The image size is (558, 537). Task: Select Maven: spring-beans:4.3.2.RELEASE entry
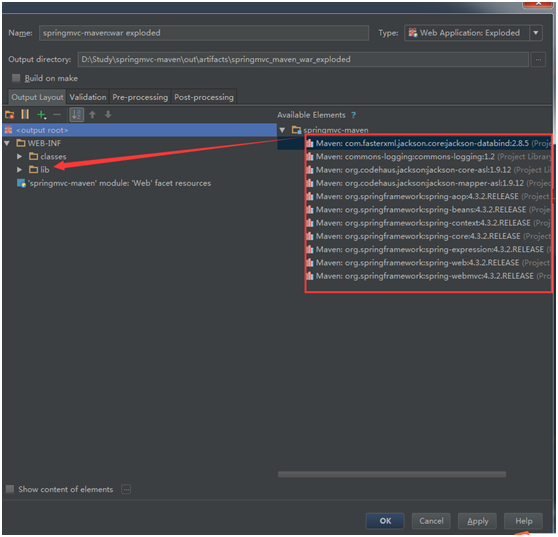(428, 210)
